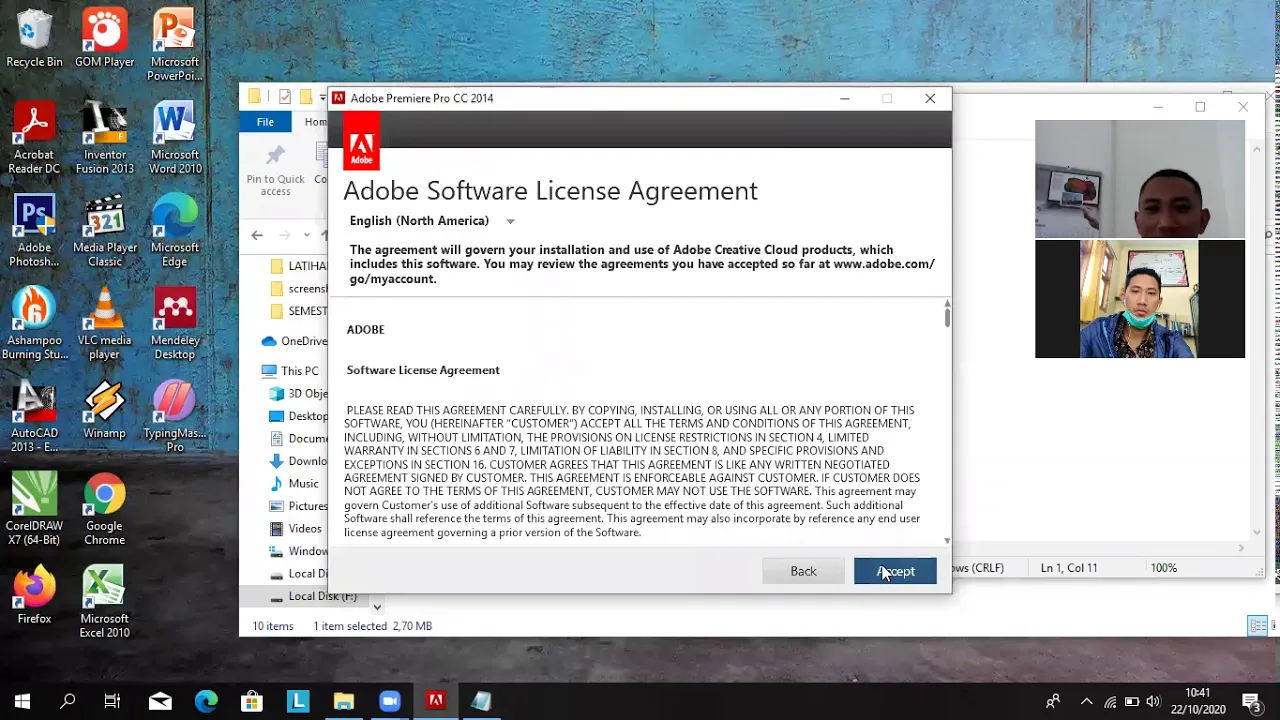Image resolution: width=1280 pixels, height=720 pixels.
Task: Select This PC in Explorer navigation pane
Action: pos(290,371)
